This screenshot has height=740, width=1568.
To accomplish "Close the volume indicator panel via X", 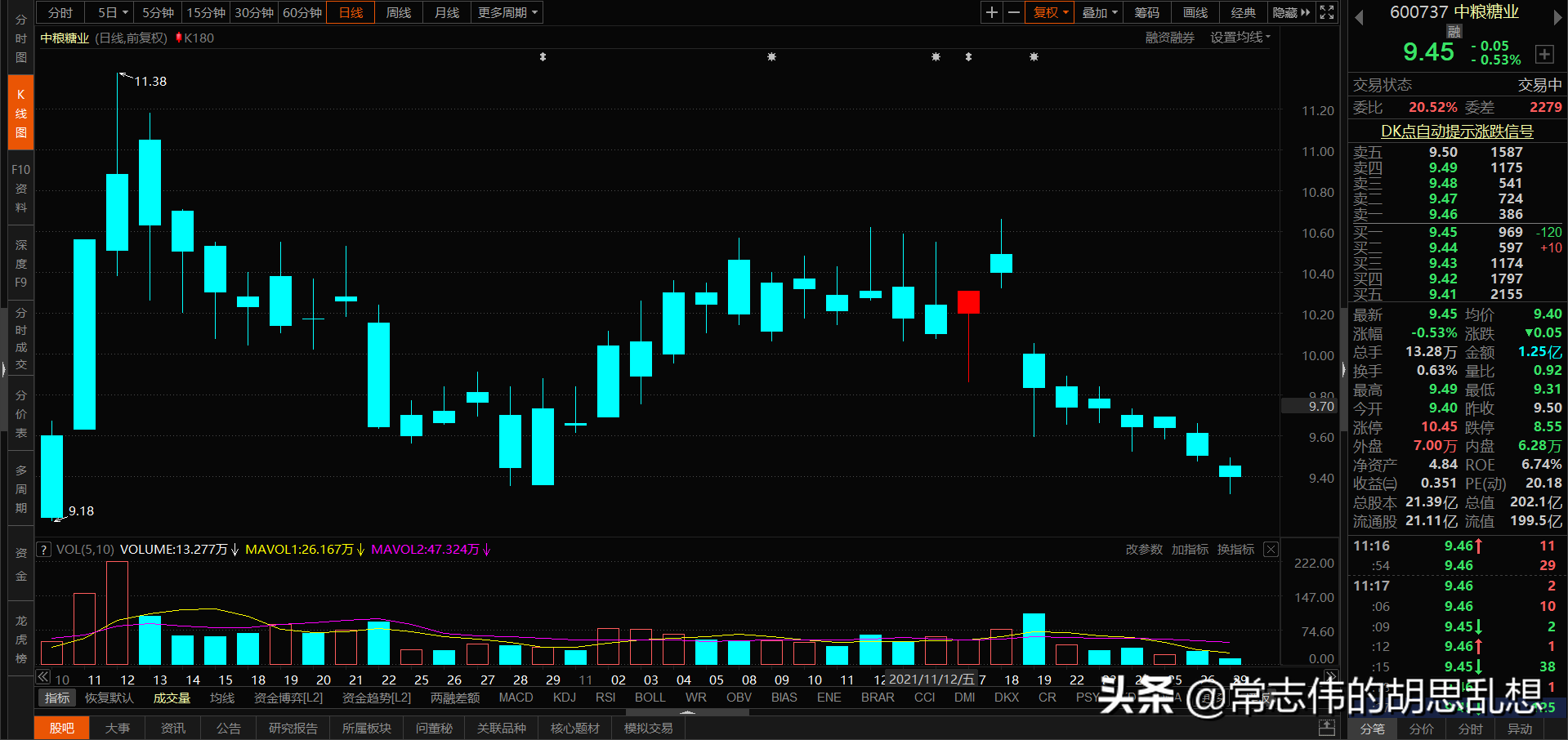I will point(1271,549).
